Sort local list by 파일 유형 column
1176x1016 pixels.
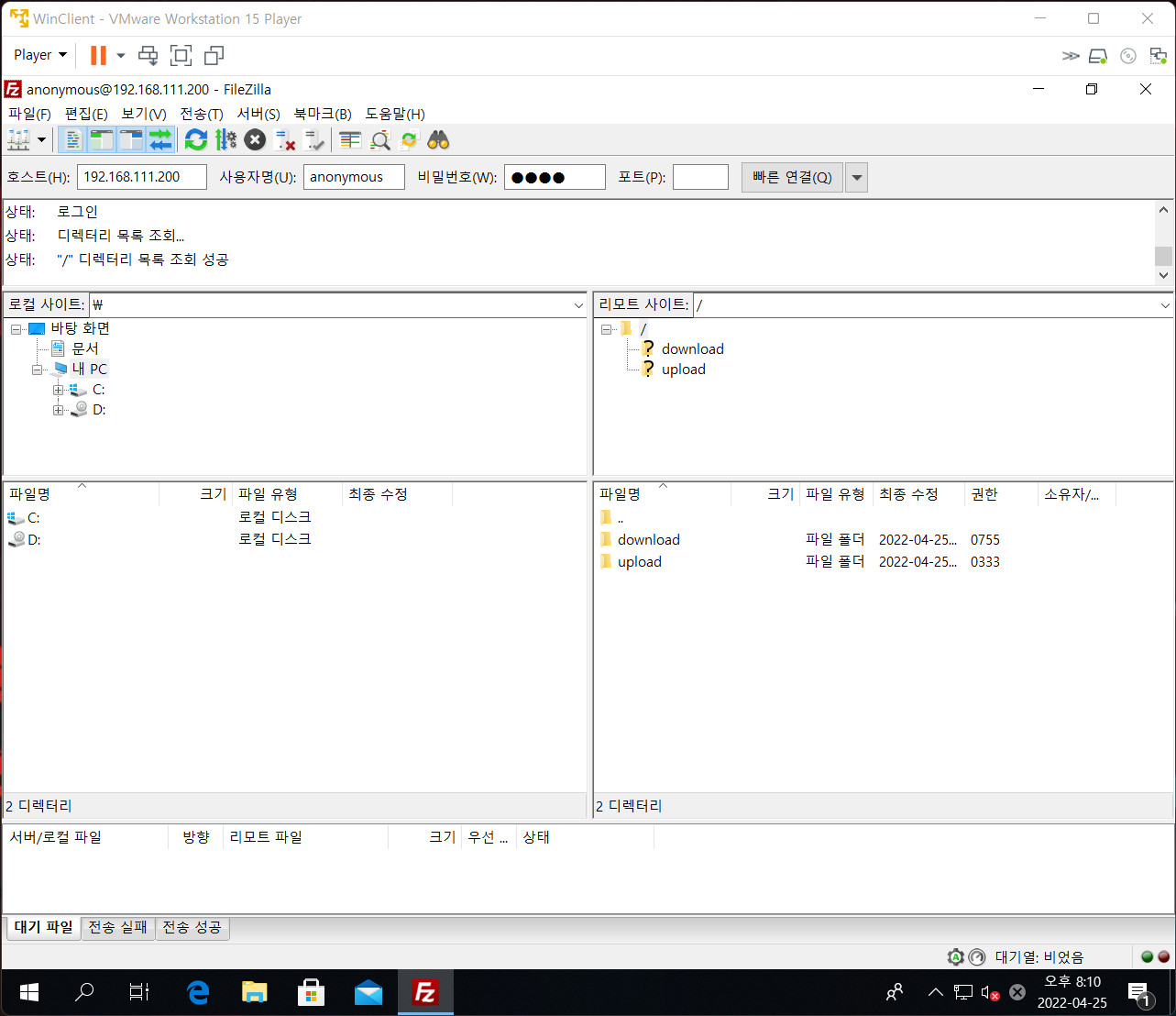point(287,494)
